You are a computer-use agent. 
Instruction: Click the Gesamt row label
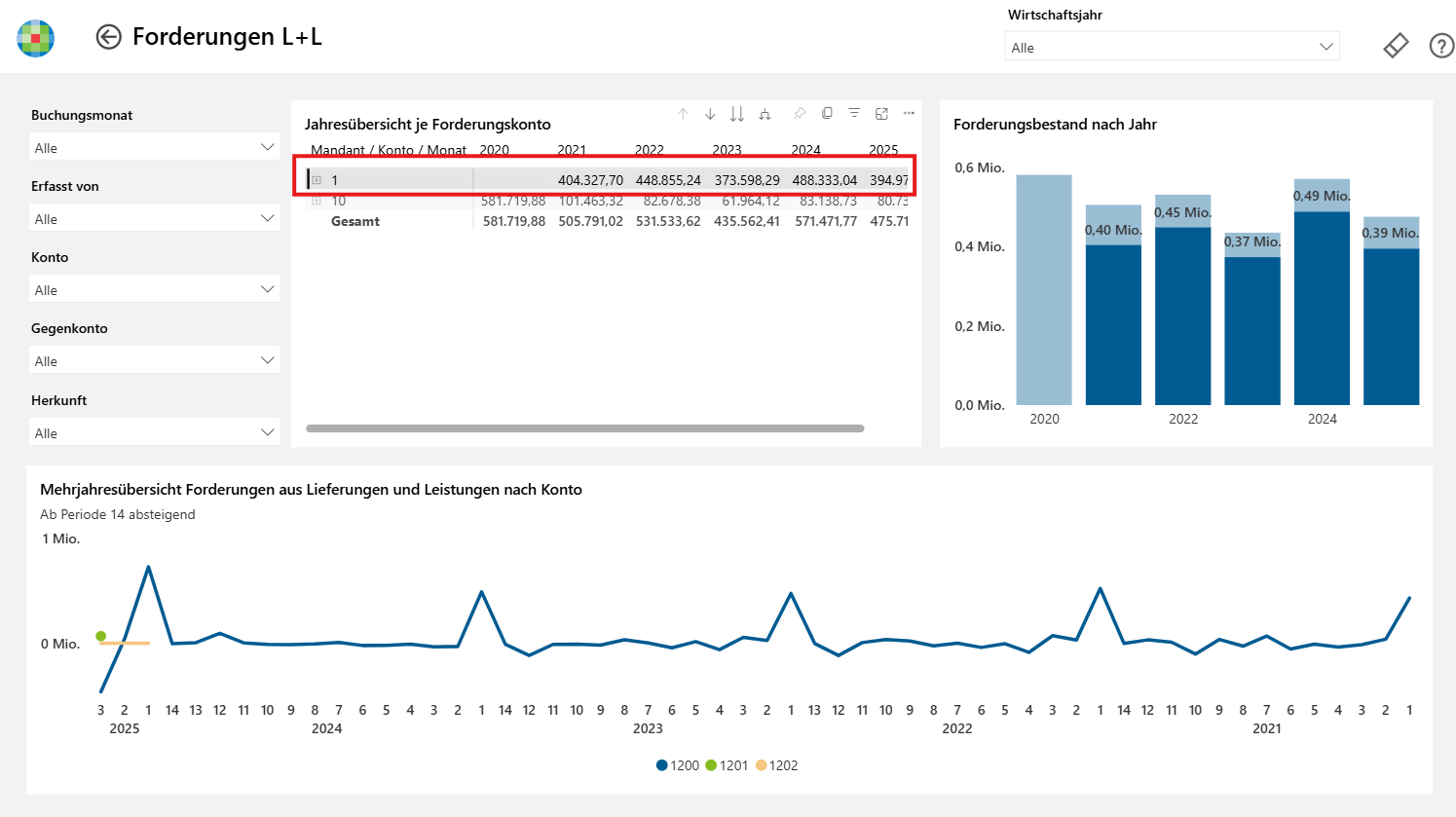tap(355, 221)
